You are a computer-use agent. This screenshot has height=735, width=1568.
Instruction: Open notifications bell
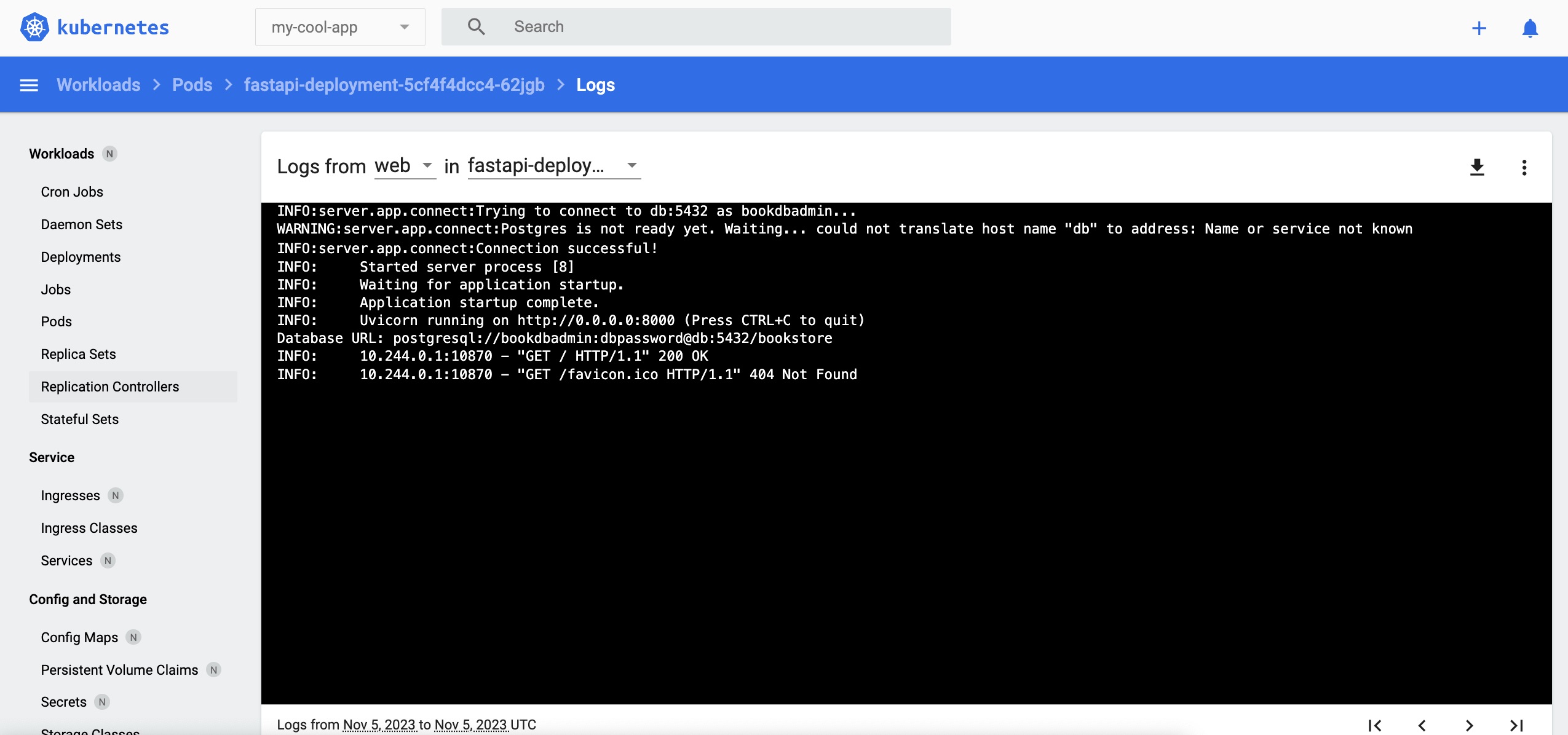tap(1530, 28)
